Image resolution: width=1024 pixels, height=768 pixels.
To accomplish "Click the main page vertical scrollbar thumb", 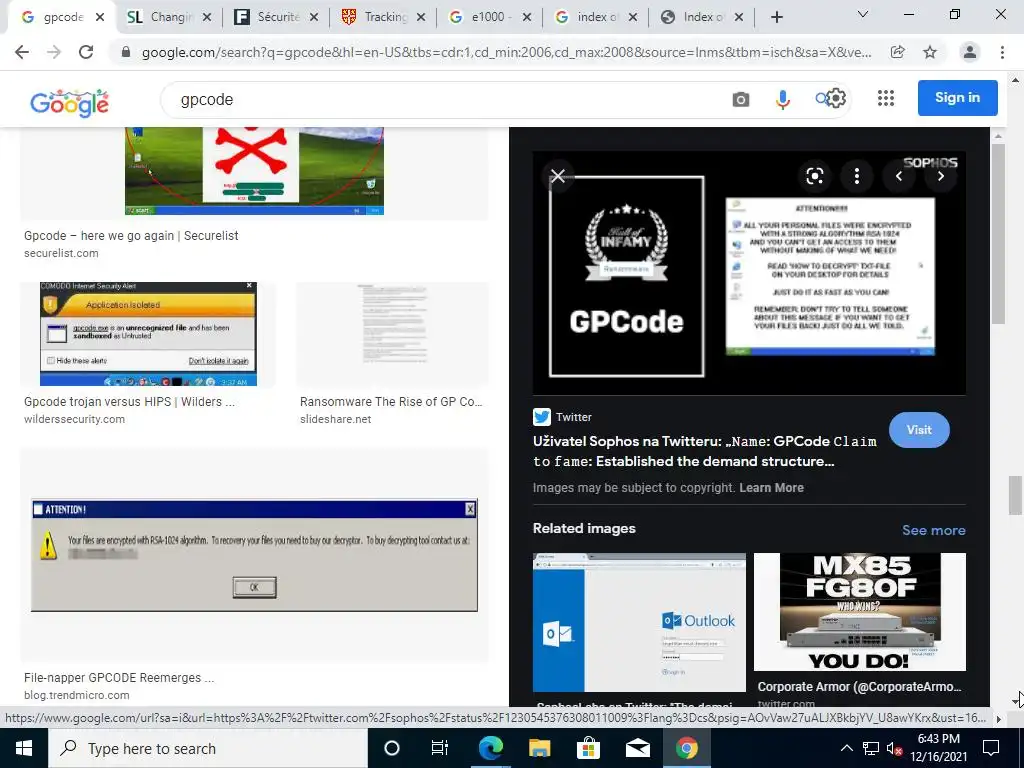I will point(1015,495).
